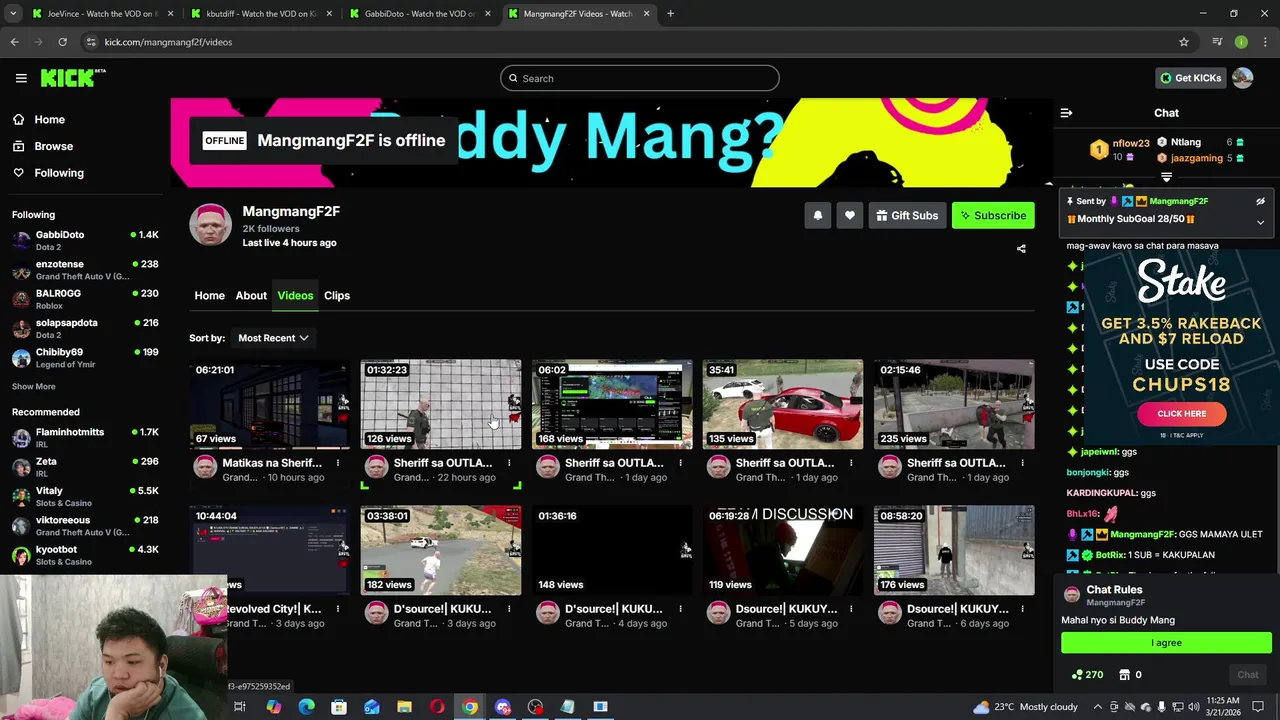Click the MangmangF2F channel avatar
Image resolution: width=1280 pixels, height=720 pixels.
pyautogui.click(x=211, y=226)
